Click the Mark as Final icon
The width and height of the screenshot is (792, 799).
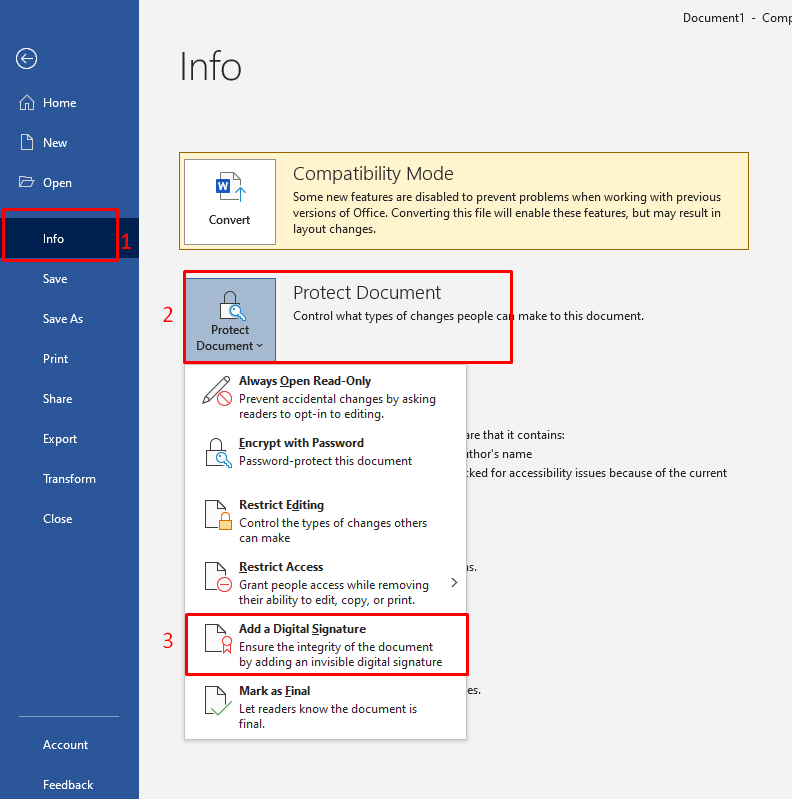(217, 700)
